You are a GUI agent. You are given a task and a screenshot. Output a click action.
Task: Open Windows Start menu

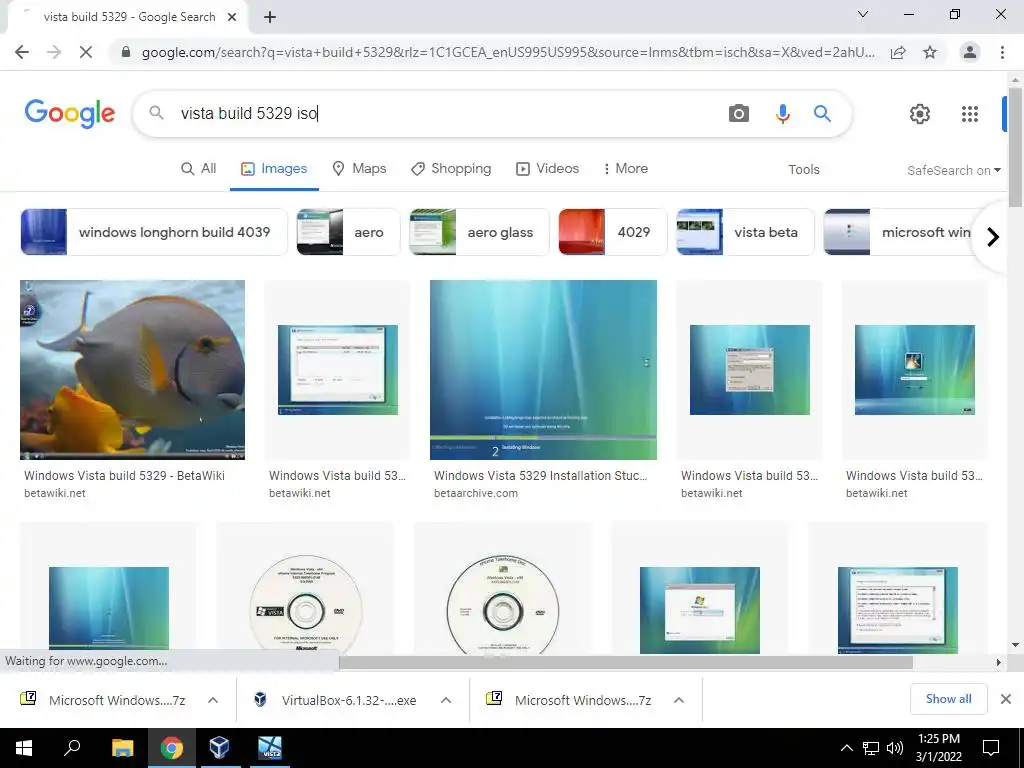tap(24, 748)
